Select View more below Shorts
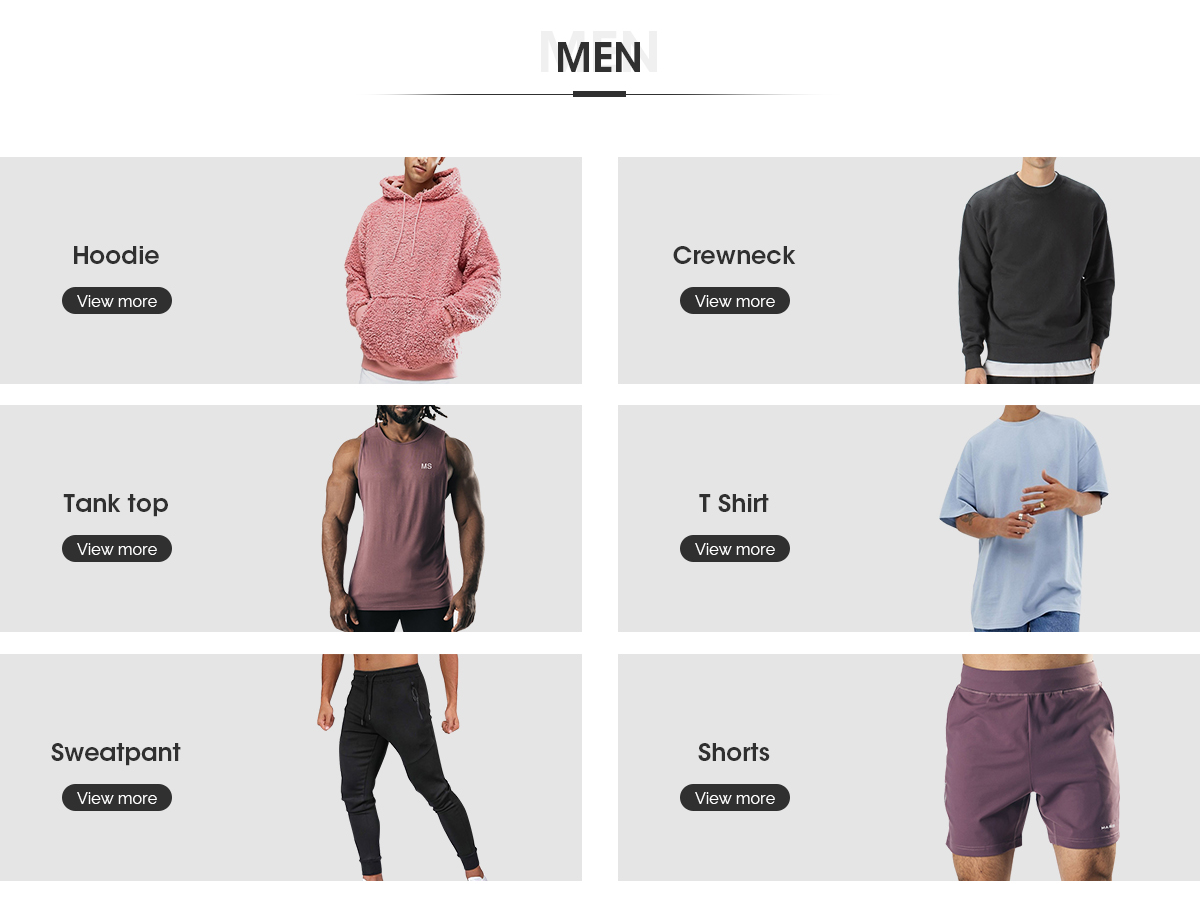The height and width of the screenshot is (916, 1200). tap(735, 798)
